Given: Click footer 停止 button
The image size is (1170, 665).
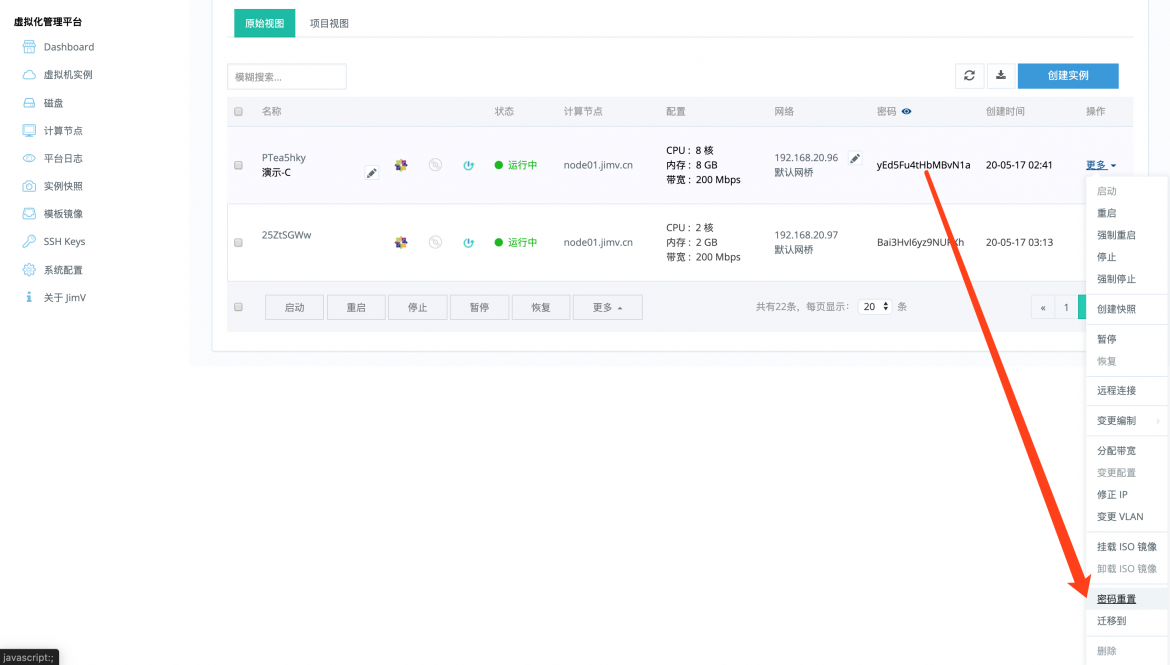Looking at the screenshot, I should point(418,307).
